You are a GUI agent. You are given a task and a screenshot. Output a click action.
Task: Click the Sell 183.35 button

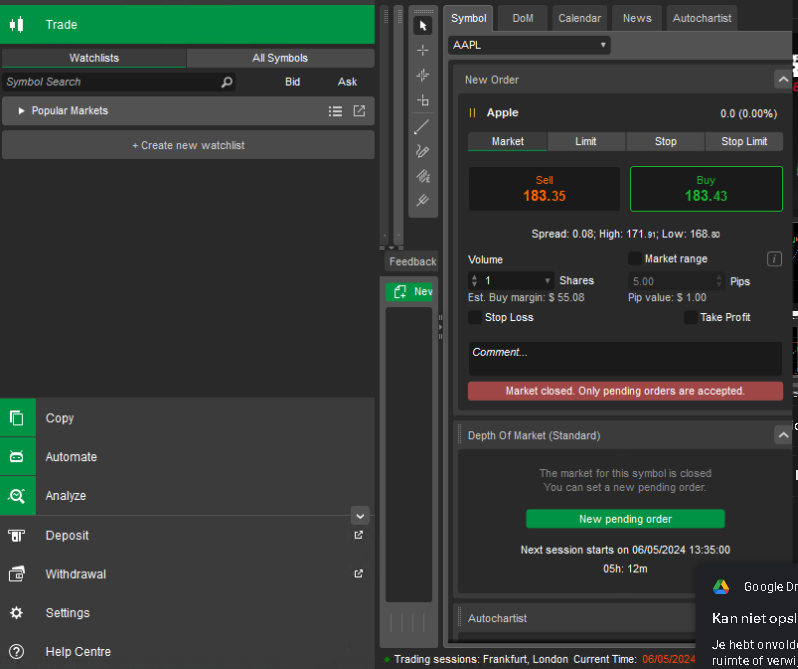point(544,189)
